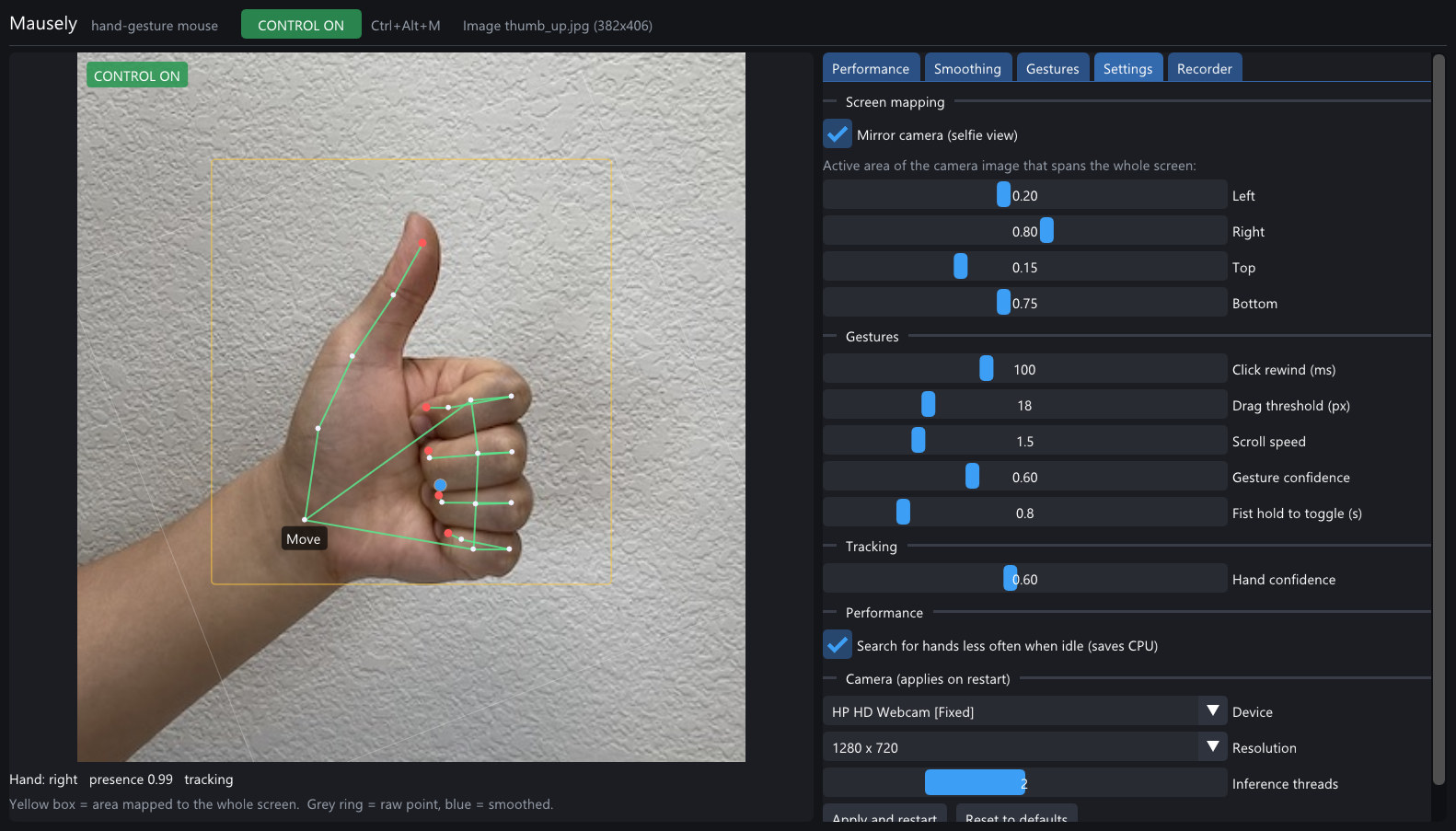1456x831 pixels.
Task: Open the Recorder tab
Action: [1204, 68]
